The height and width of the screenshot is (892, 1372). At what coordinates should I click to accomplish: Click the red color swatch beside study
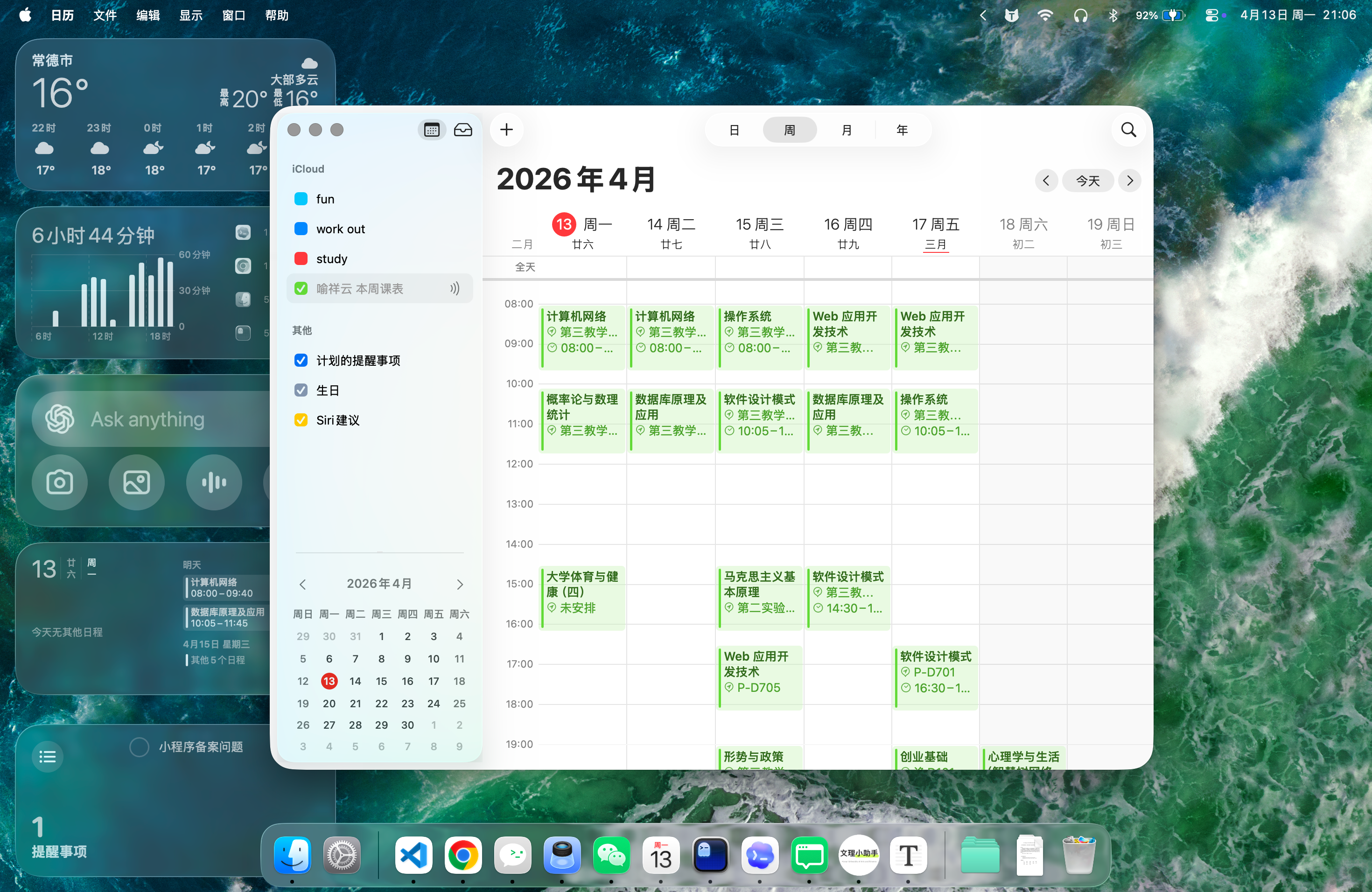pyautogui.click(x=301, y=258)
